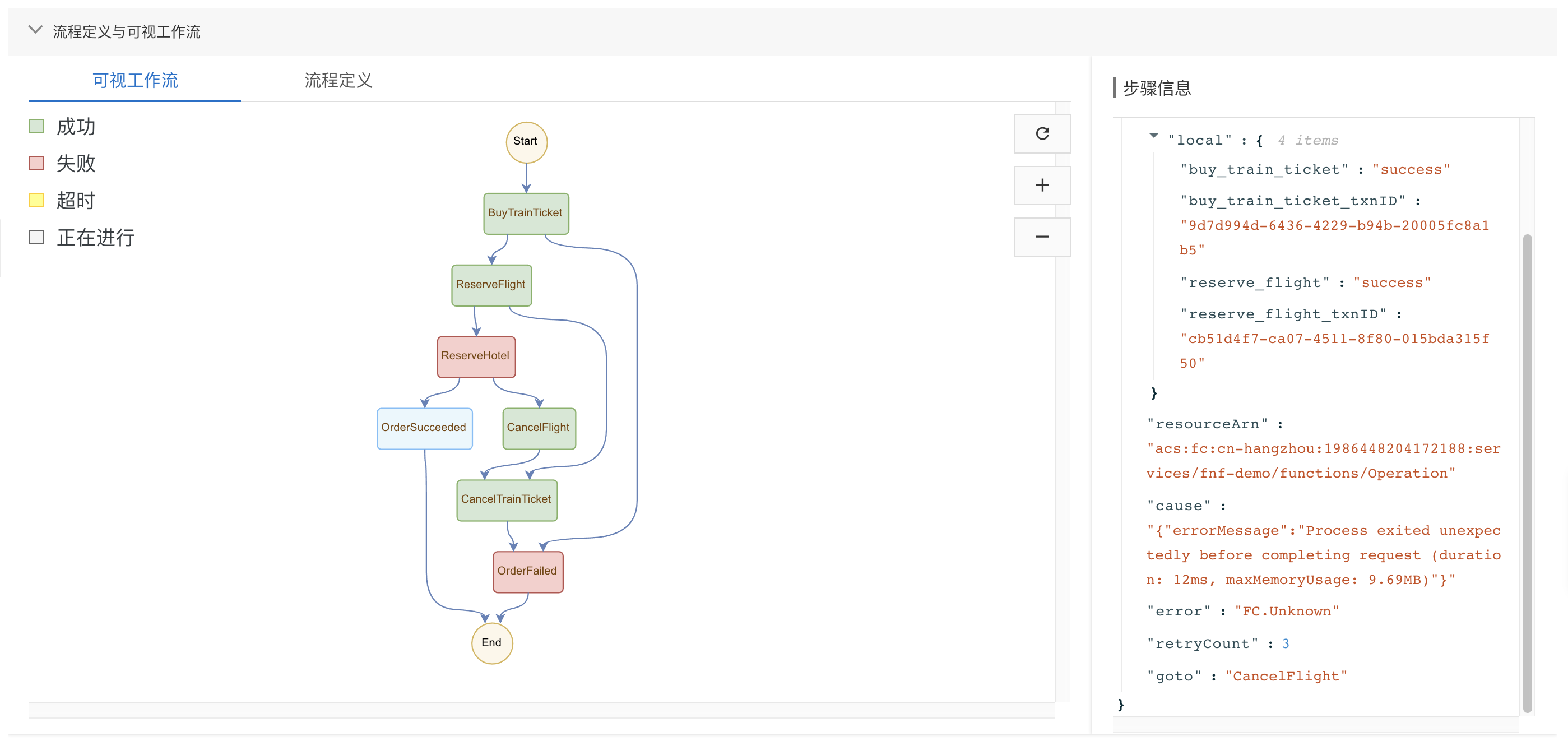
Task: Click the "4 items" count label
Action: coord(1307,140)
